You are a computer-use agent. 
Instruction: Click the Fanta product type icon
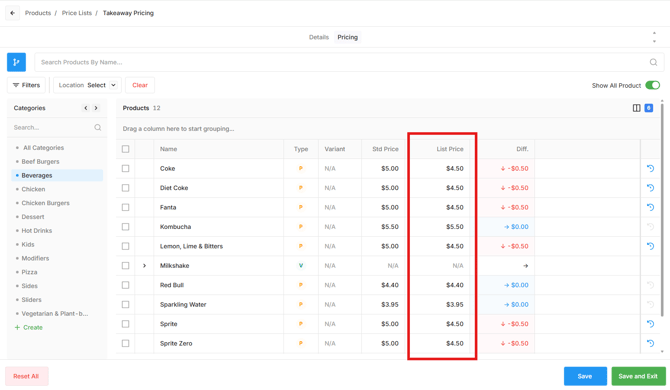(301, 207)
